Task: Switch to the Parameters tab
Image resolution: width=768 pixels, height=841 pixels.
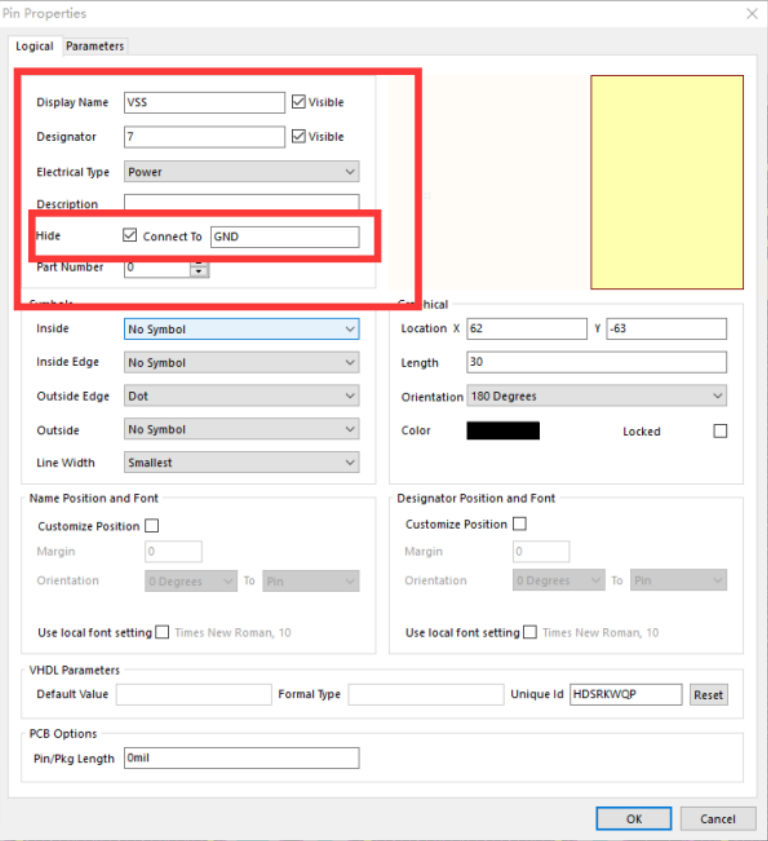Action: 95,46
